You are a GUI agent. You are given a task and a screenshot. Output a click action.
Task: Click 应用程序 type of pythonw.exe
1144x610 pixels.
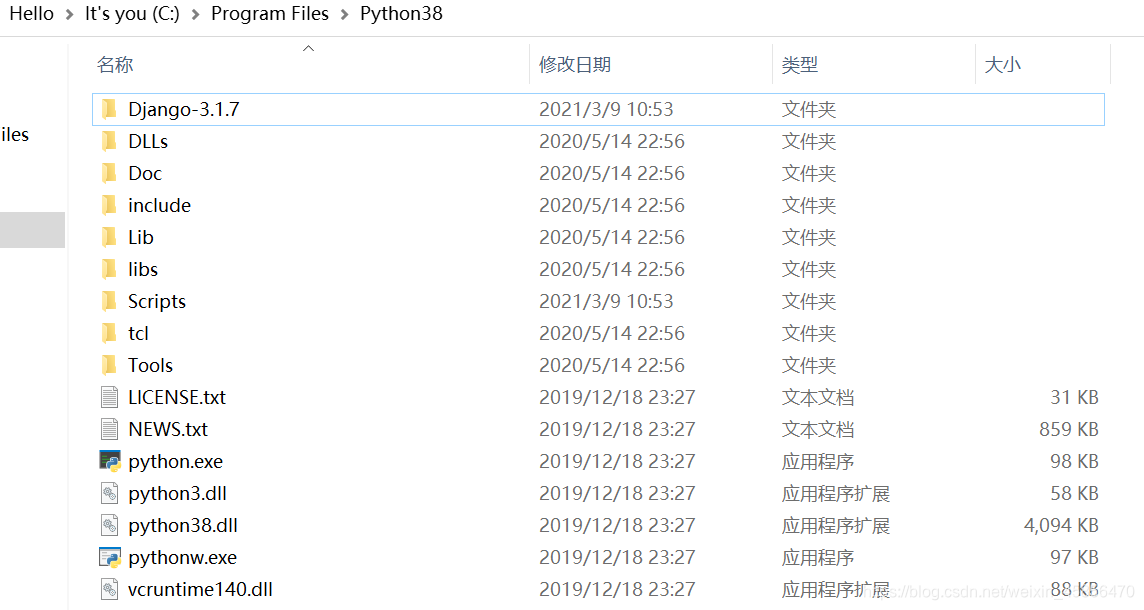point(818,557)
